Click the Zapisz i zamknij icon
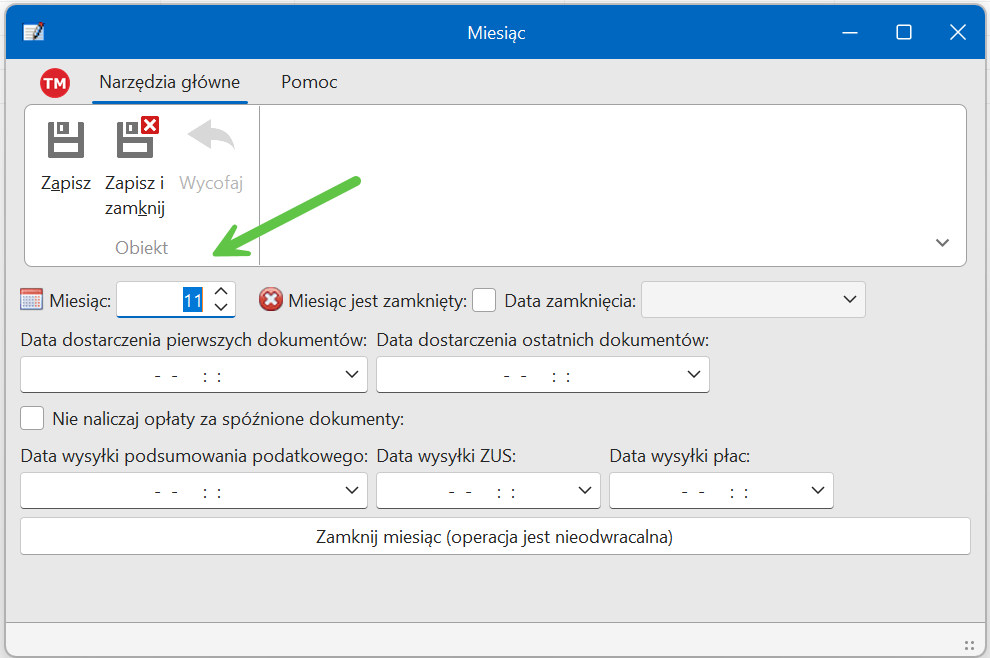Image resolution: width=990 pixels, height=658 pixels. click(135, 140)
